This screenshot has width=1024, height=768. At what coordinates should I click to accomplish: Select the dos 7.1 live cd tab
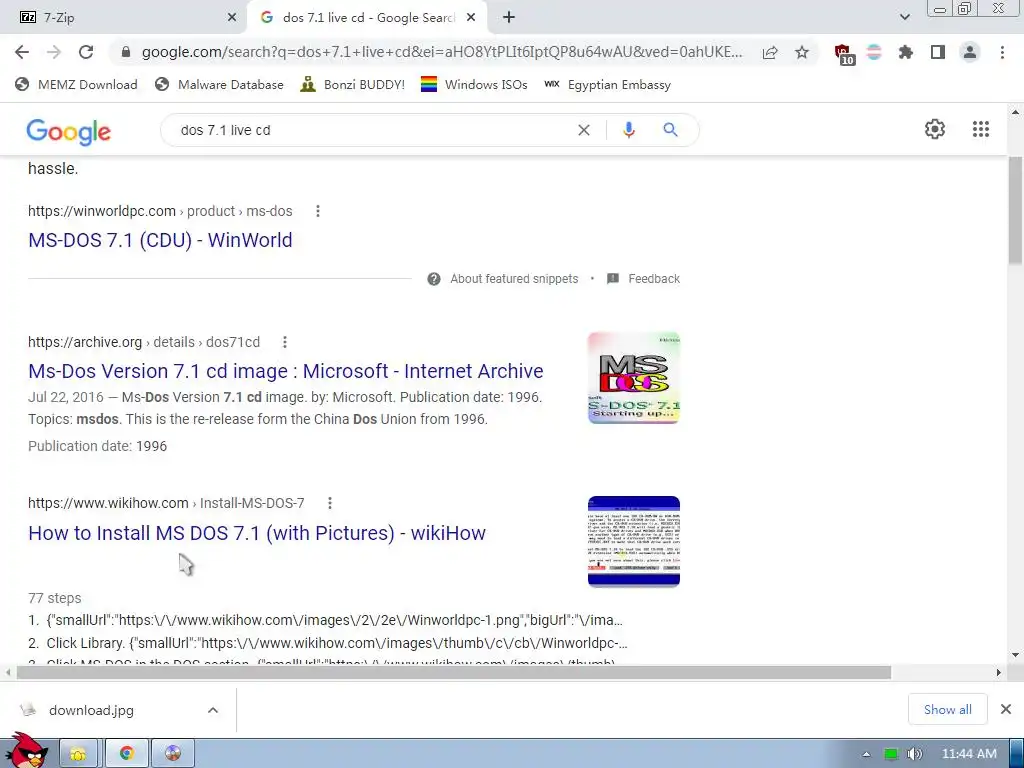pyautogui.click(x=367, y=18)
